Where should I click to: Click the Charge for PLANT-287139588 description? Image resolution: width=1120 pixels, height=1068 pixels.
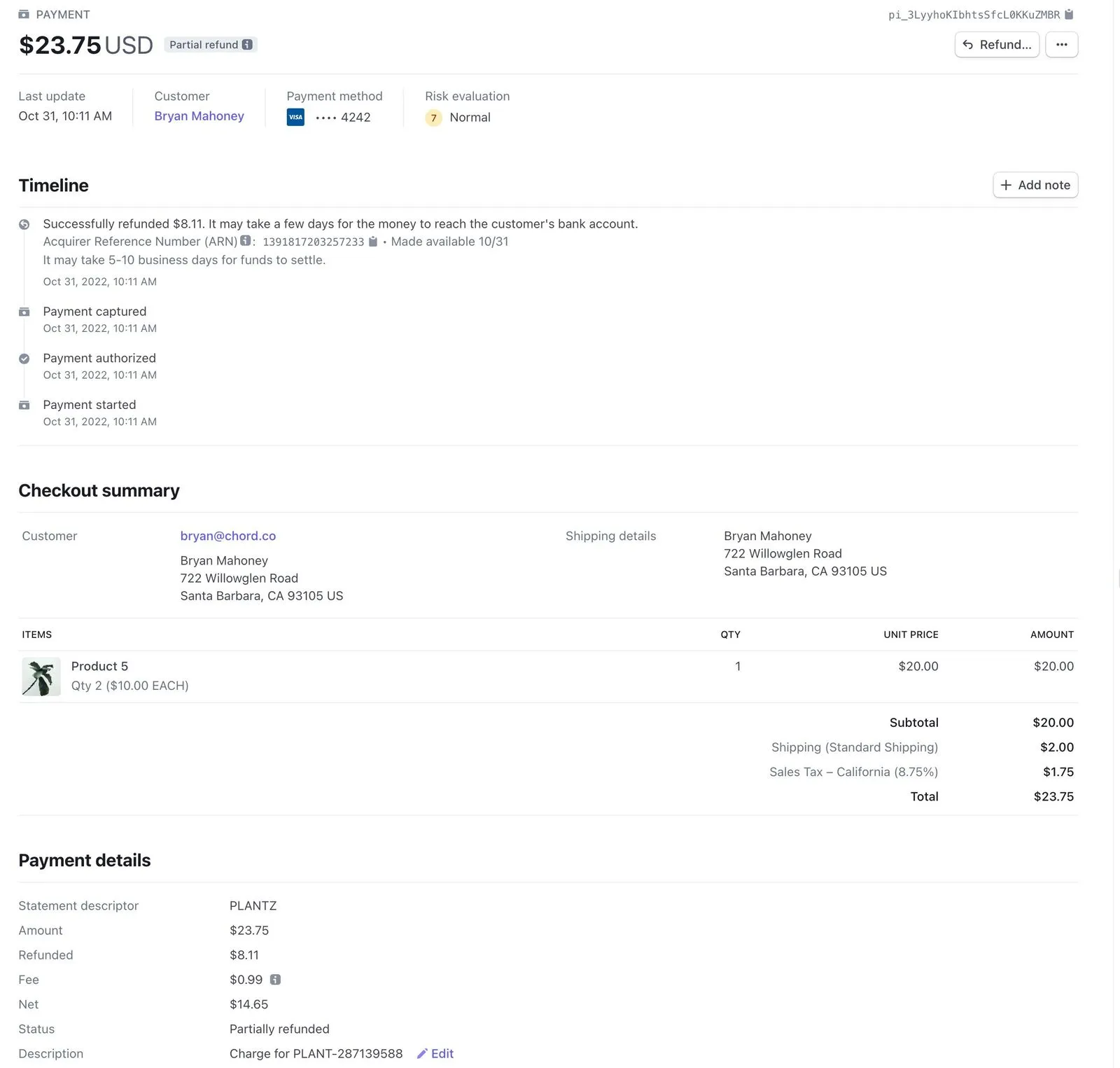click(316, 1053)
